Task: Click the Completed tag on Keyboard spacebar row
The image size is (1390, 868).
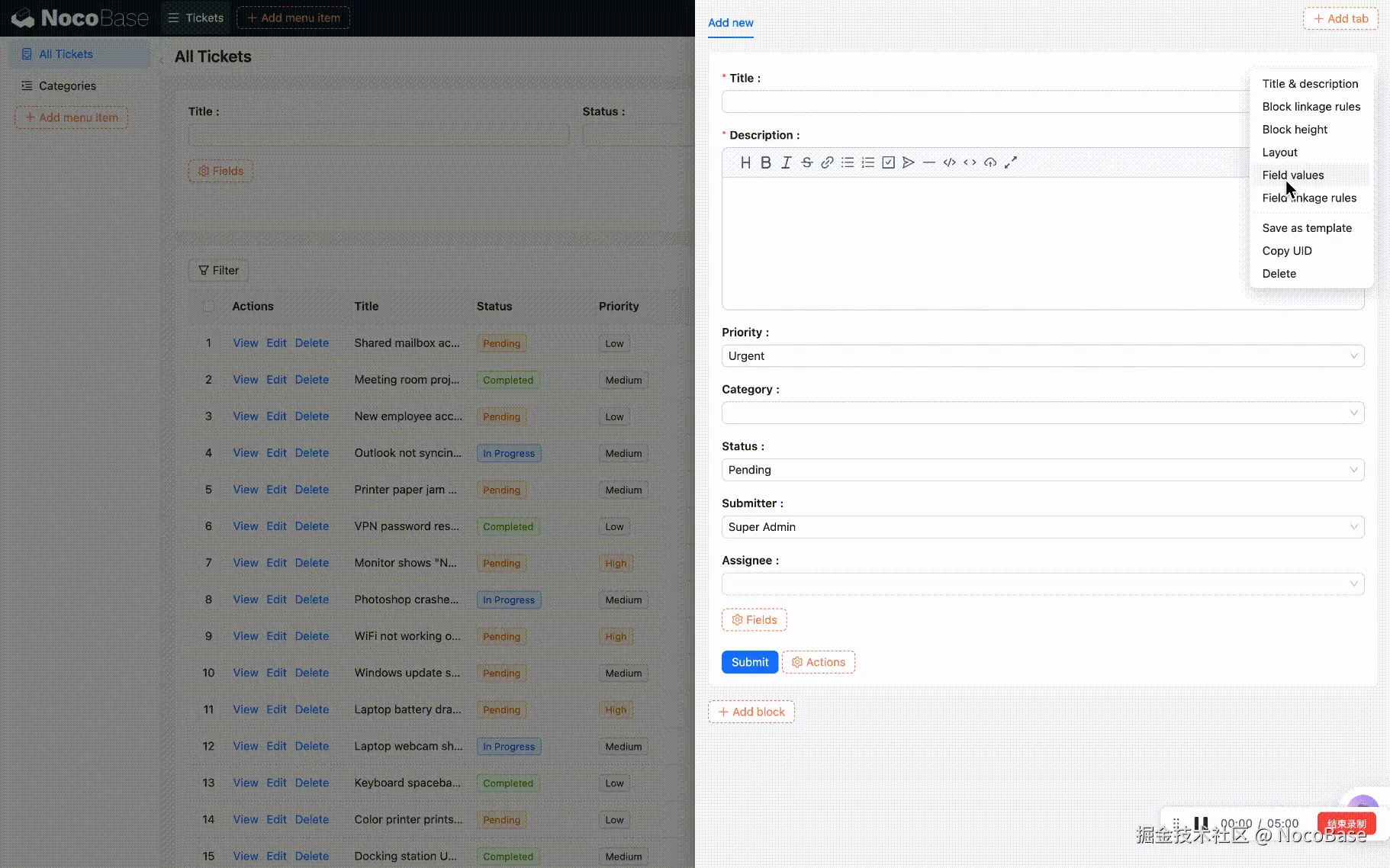Action: [508, 783]
